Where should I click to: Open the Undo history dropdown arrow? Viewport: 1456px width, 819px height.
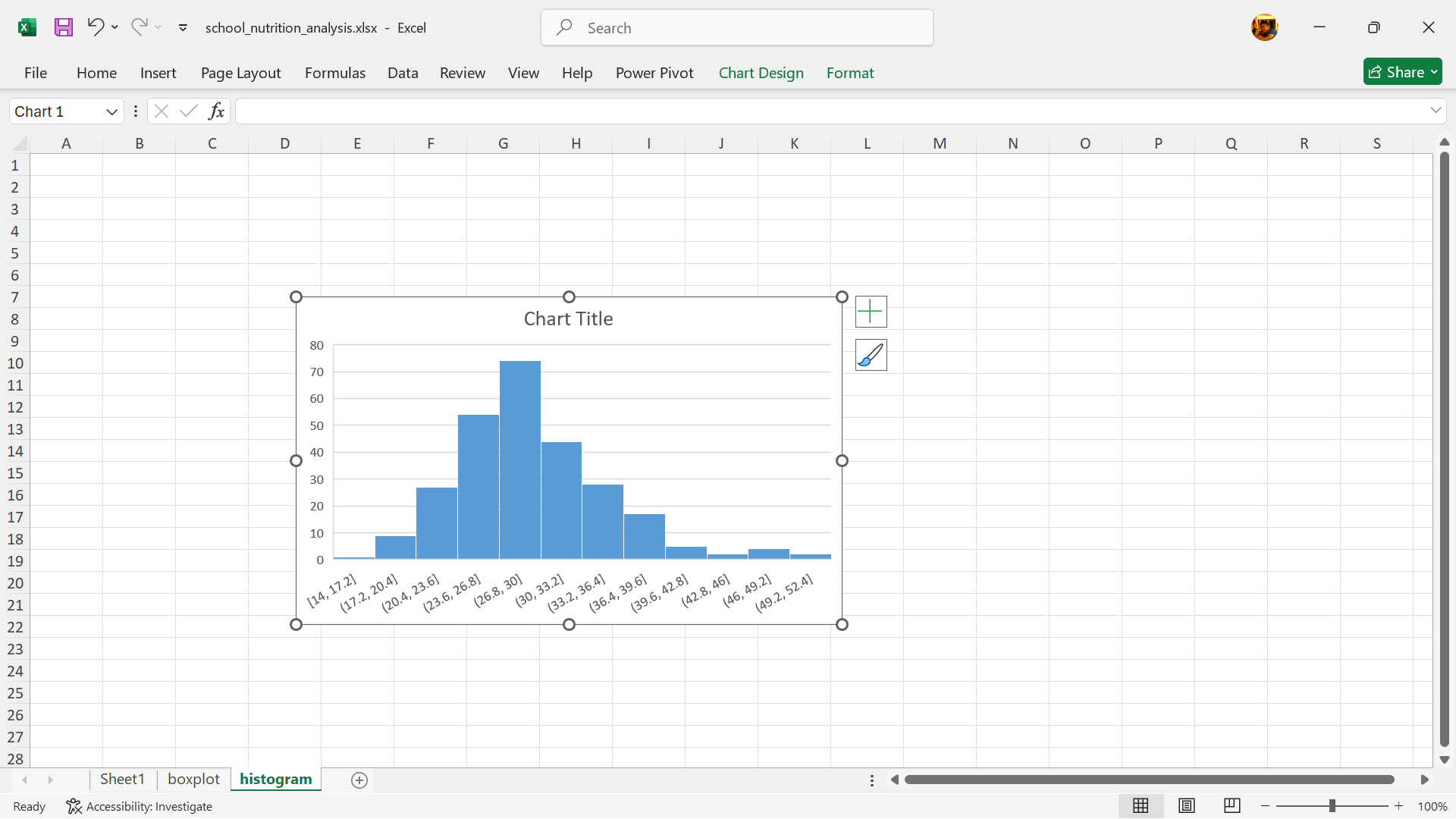(115, 27)
